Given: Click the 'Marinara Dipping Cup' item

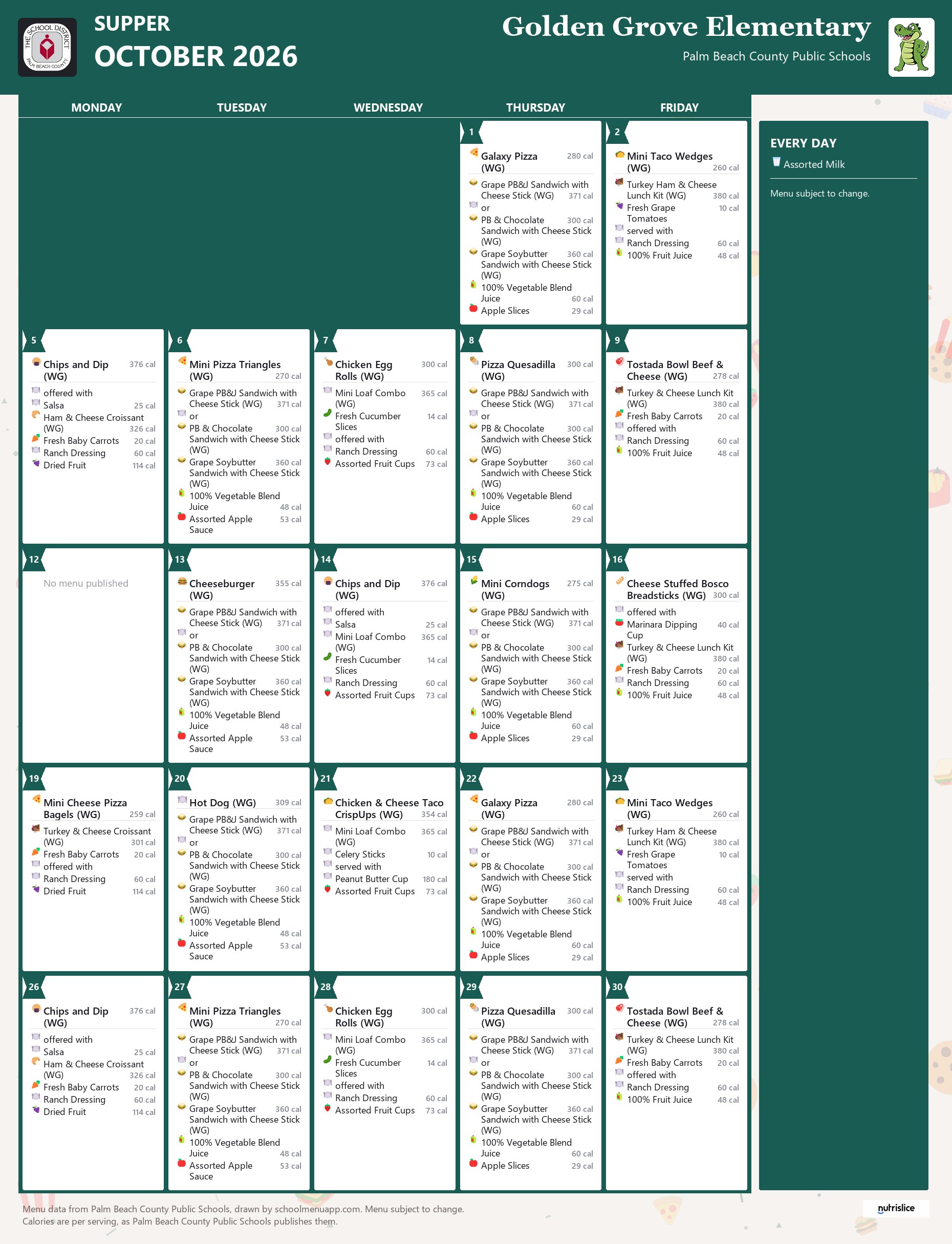Looking at the screenshot, I should click(662, 630).
